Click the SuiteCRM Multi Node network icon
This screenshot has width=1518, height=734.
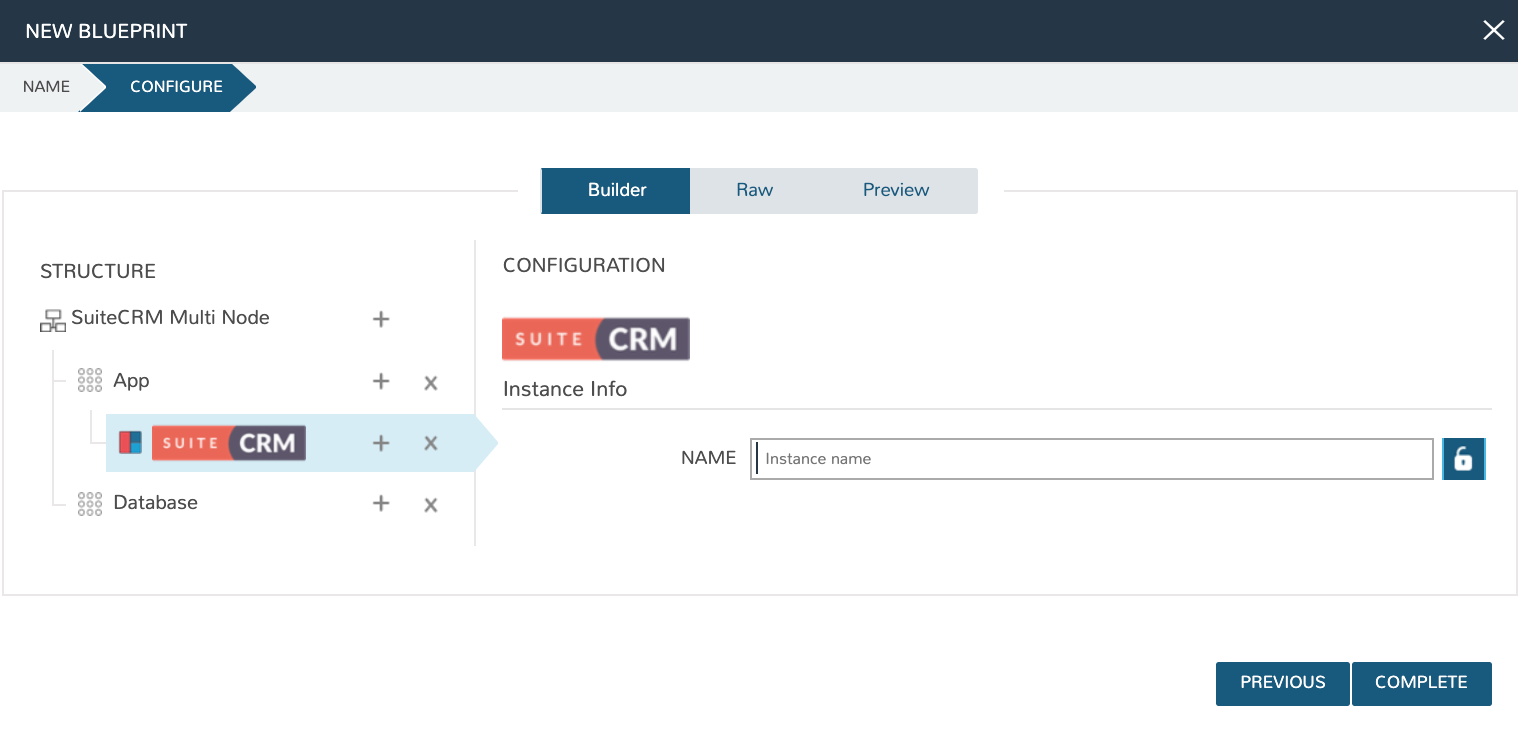tap(52, 320)
